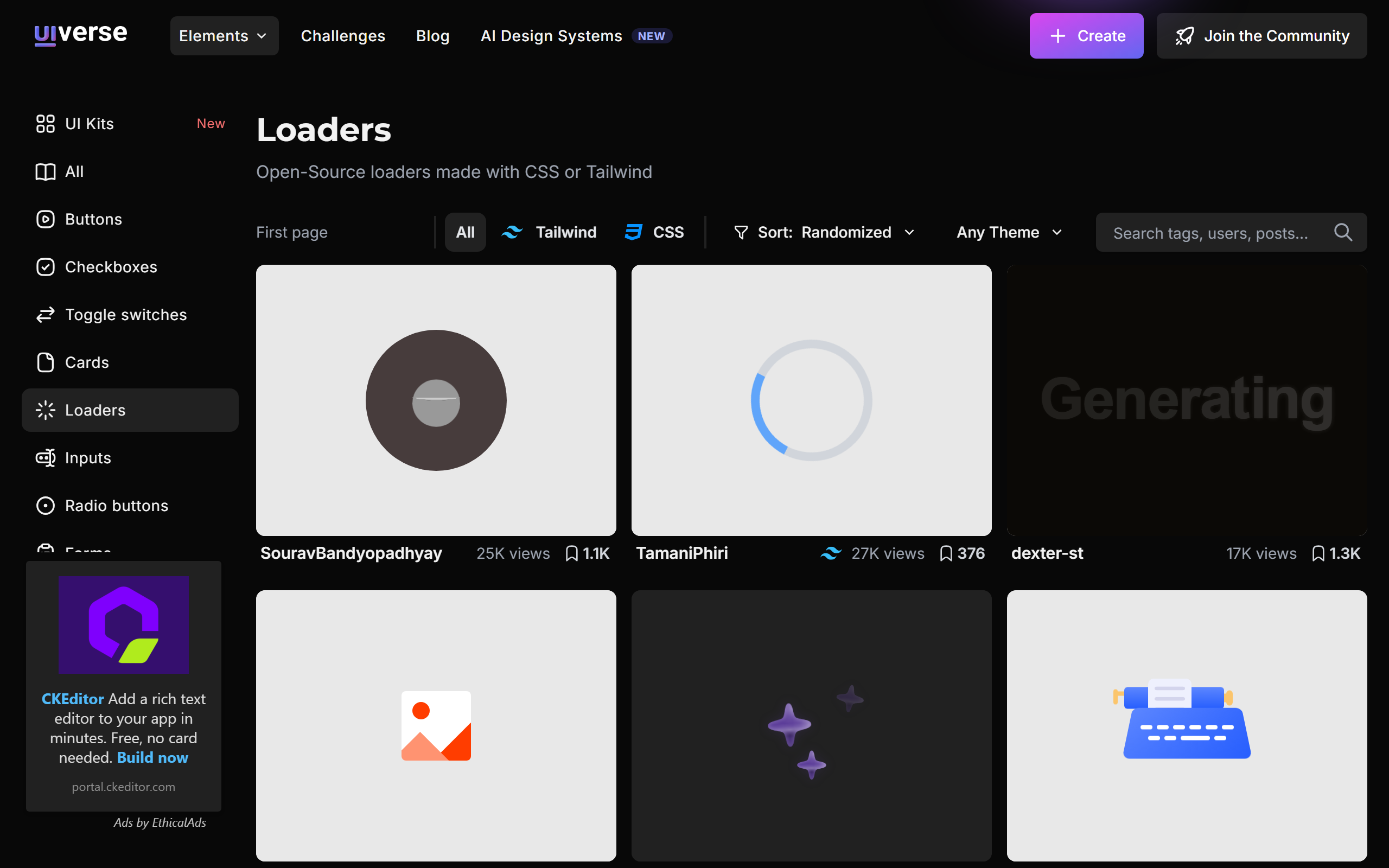Open dexter-st's Generating loader card
This screenshot has height=868, width=1389.
(1187, 400)
